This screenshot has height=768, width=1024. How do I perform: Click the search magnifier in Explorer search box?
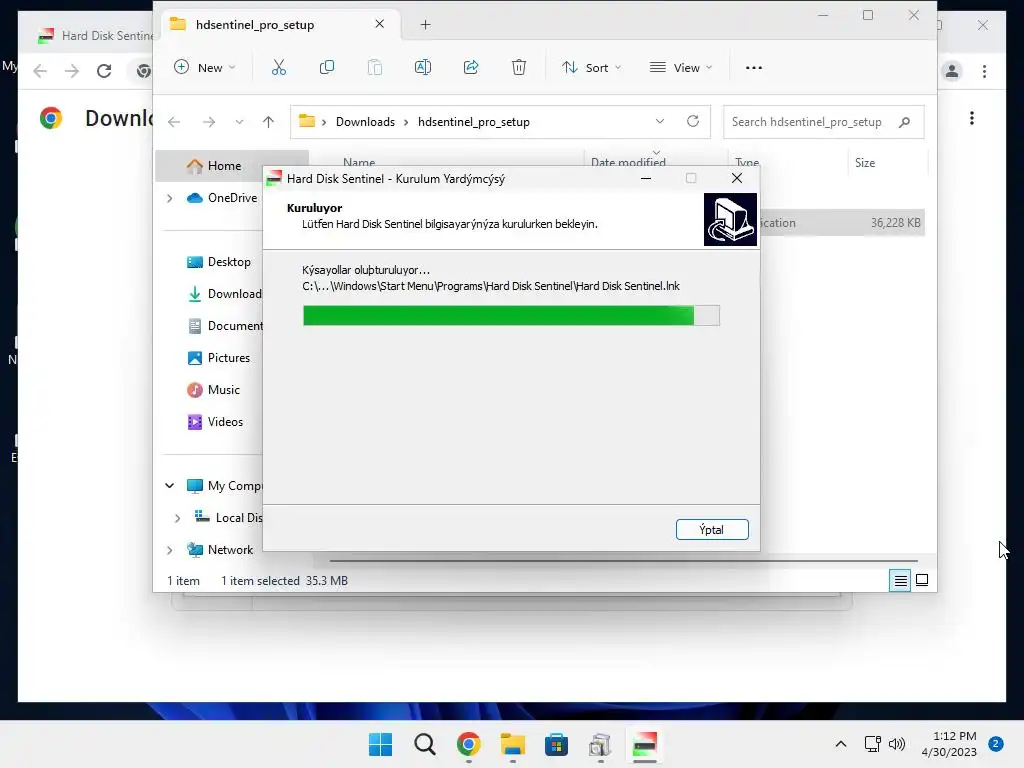[x=904, y=122]
